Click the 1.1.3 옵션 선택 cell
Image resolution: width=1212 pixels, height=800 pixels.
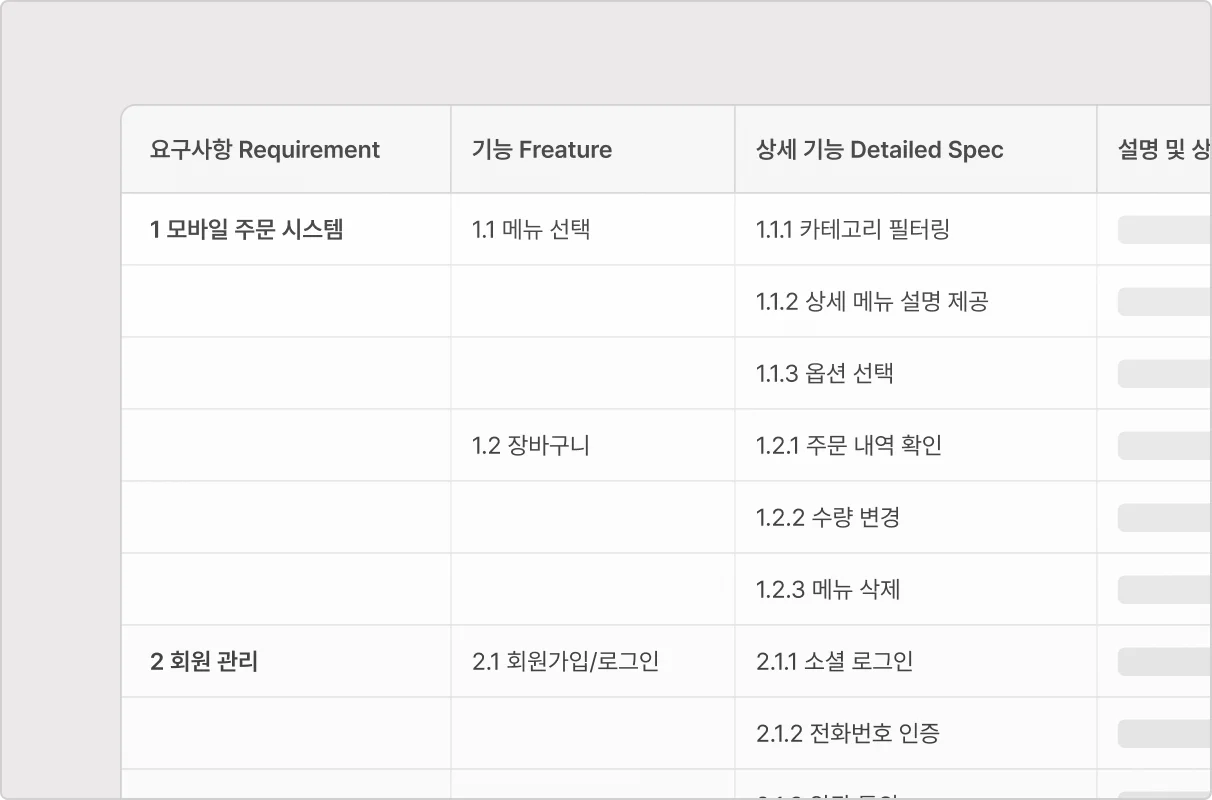(825, 374)
